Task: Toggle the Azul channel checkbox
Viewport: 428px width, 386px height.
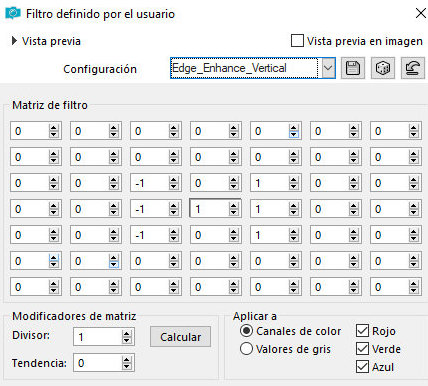Action: tap(362, 367)
